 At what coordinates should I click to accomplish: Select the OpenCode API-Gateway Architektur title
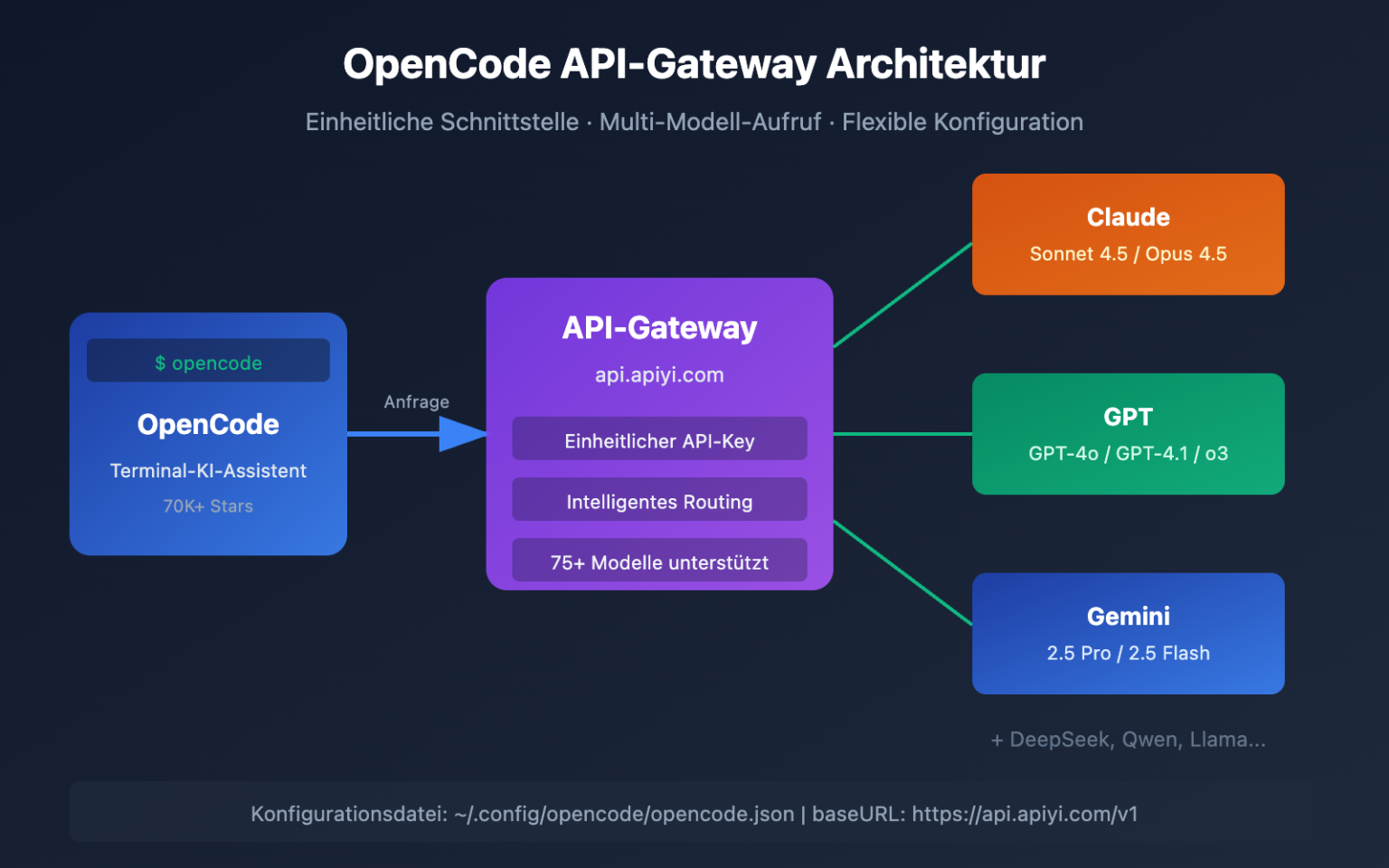click(x=694, y=63)
